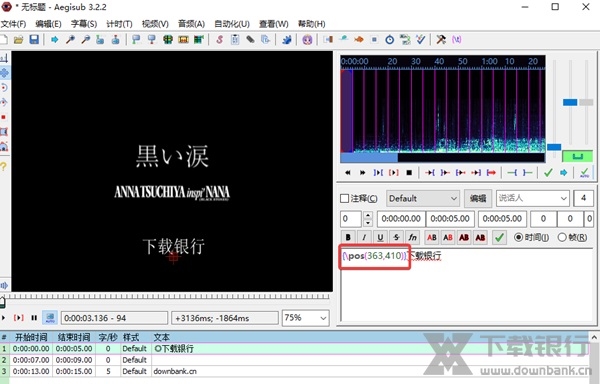Toggle underline formatting
Viewport: 600px width, 384px height.
[380, 238]
